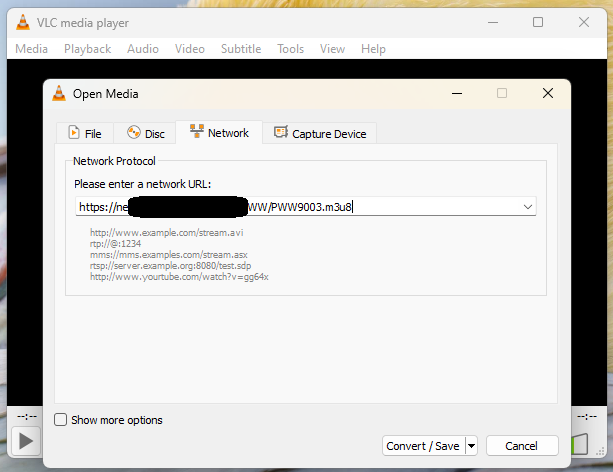The width and height of the screenshot is (613, 472).
Task: Click the http://www.example.com/stream.avi example text
Action: [167, 233]
